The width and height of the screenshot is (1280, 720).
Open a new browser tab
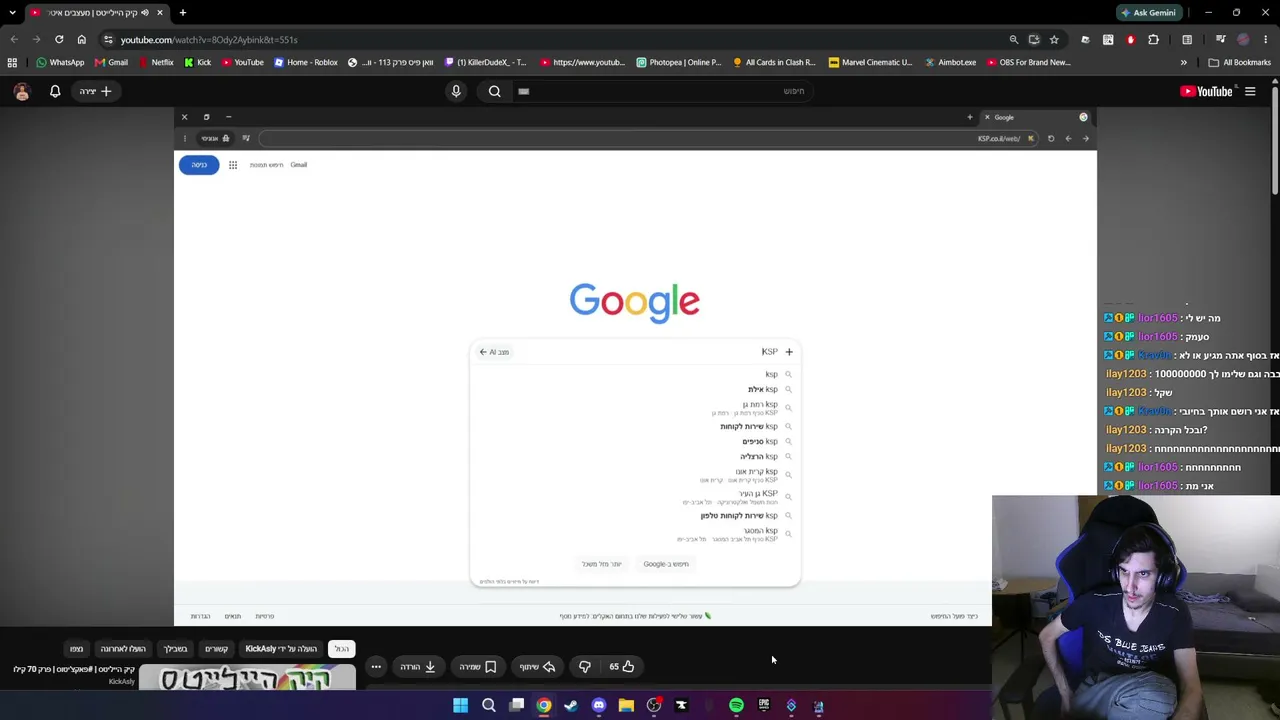pyautogui.click(x=183, y=13)
